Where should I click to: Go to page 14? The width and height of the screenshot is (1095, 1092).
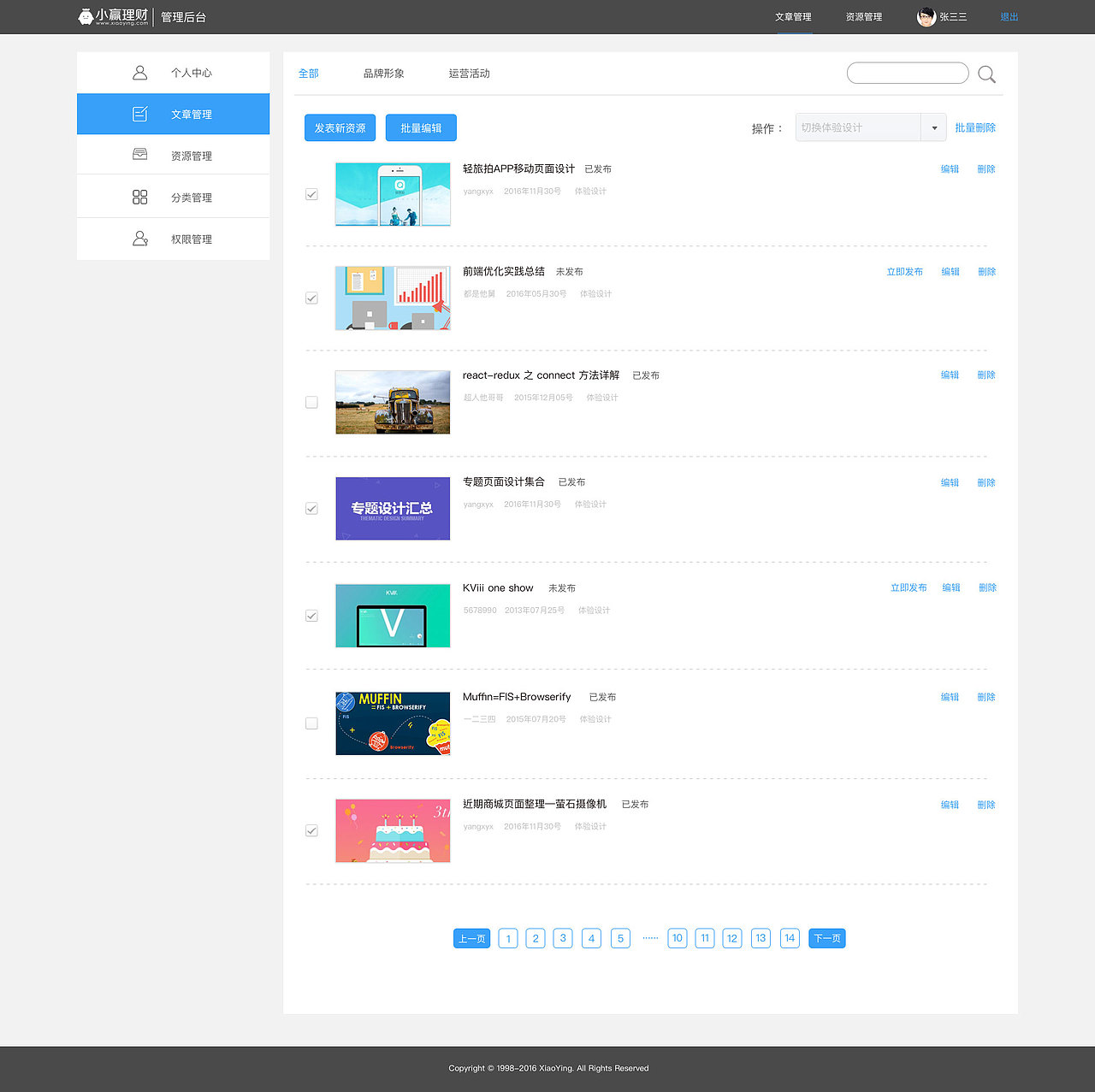790,938
